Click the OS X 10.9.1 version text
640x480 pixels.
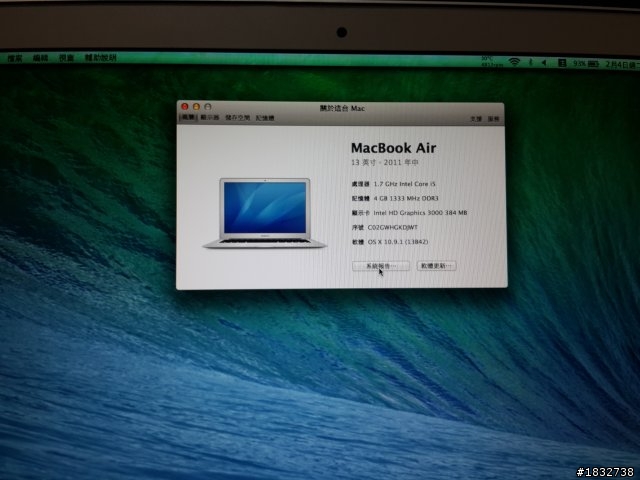click(x=398, y=242)
